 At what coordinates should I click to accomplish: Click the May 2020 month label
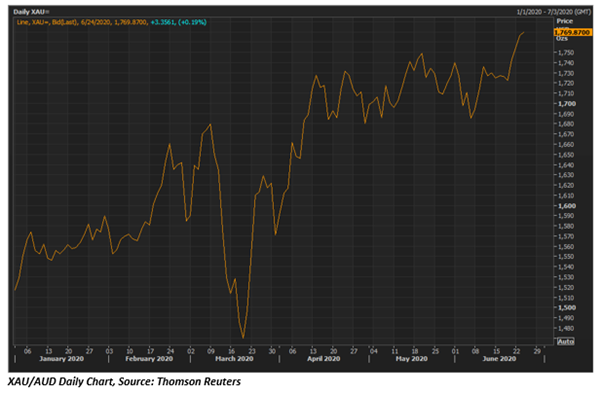pos(412,359)
